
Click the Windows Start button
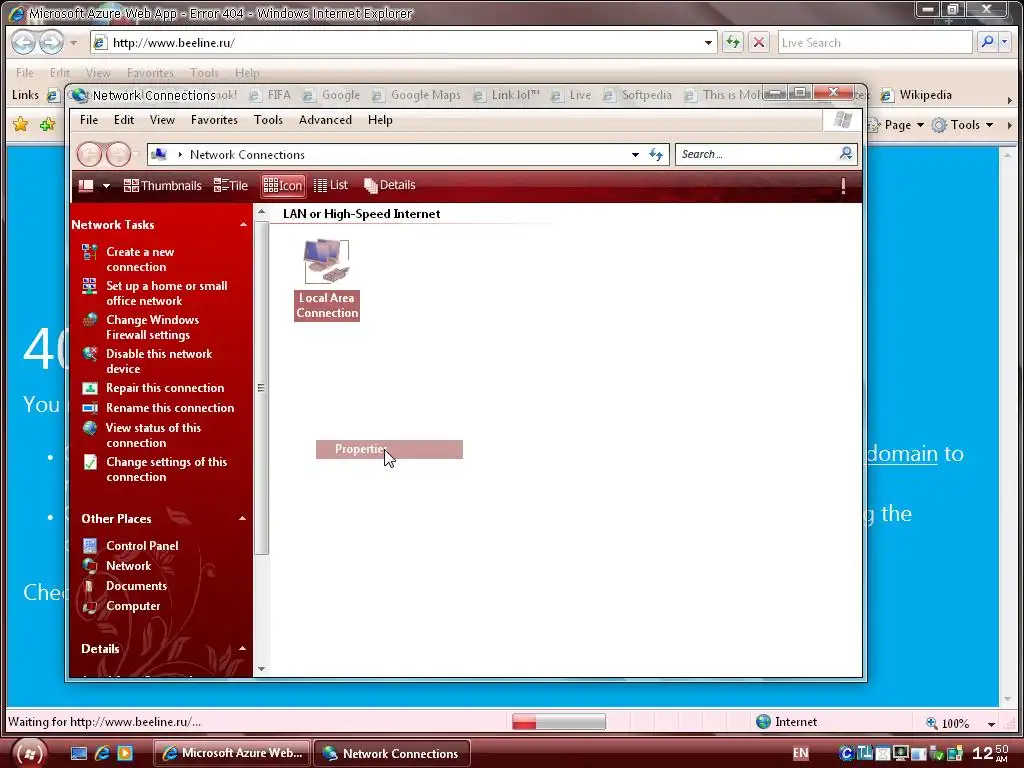point(29,753)
